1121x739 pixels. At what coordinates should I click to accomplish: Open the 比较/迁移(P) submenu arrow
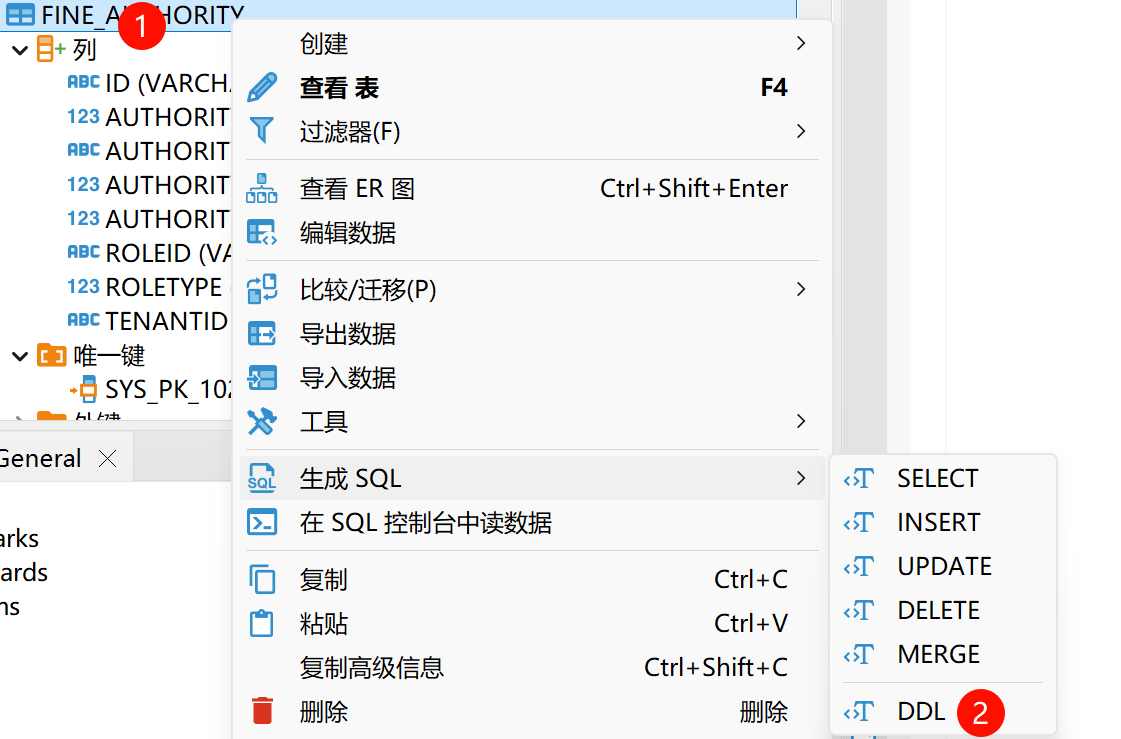pos(800,289)
